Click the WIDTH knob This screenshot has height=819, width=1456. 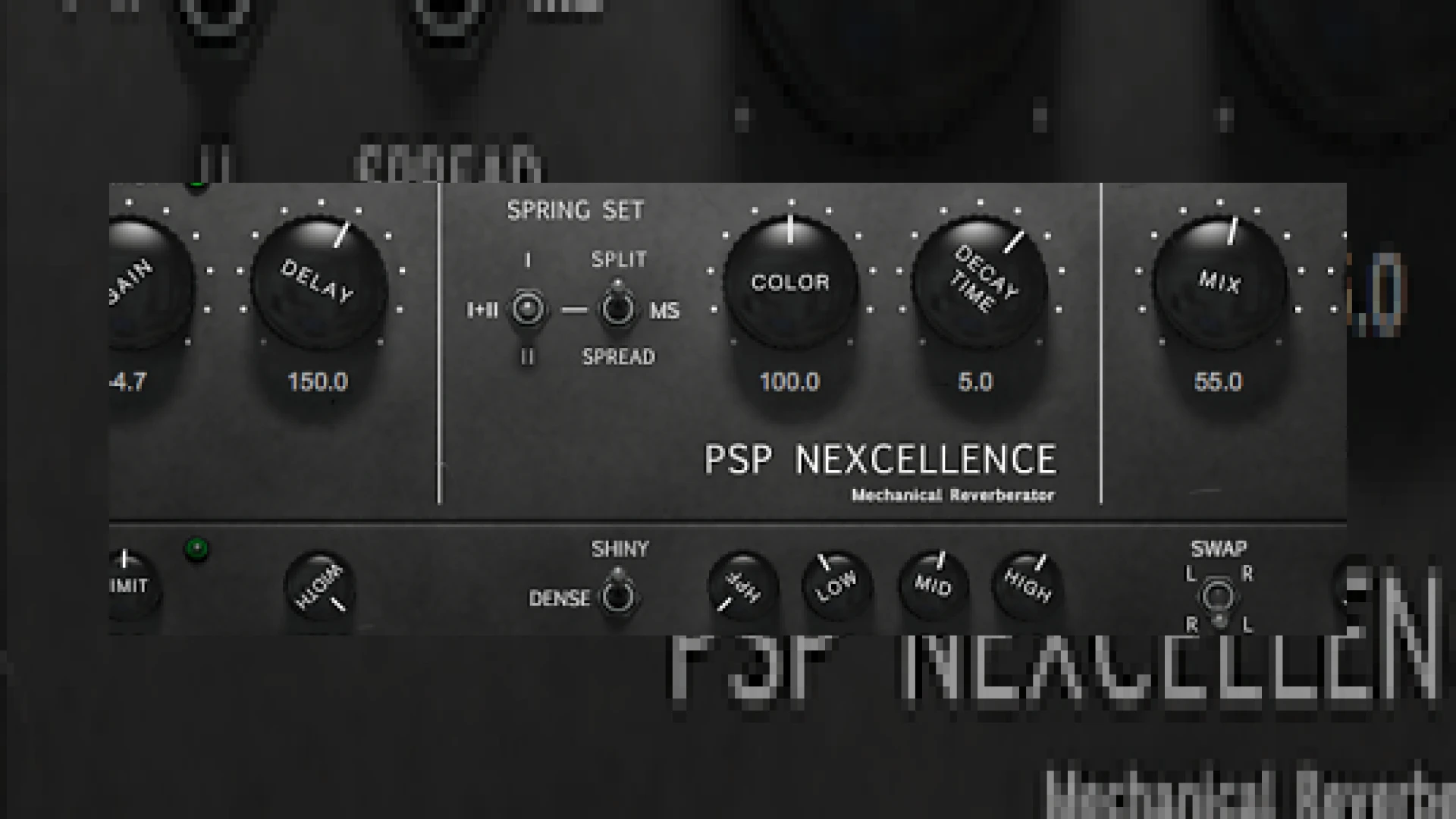320,587
